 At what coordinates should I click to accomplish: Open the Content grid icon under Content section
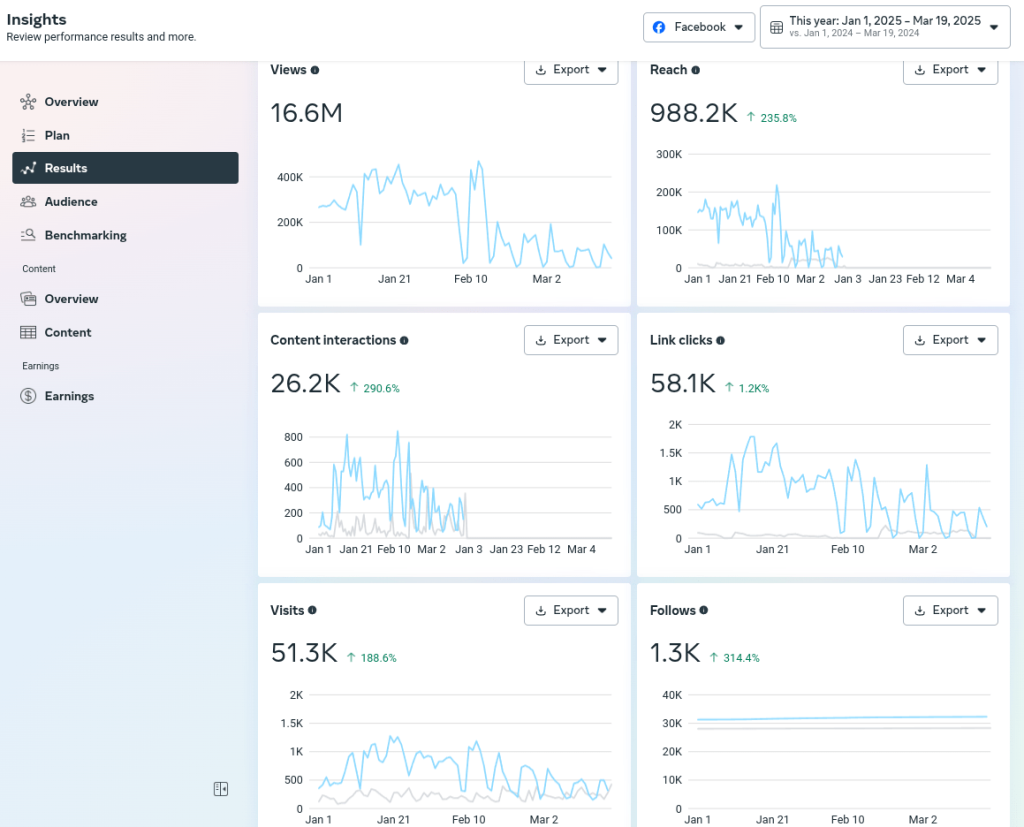tap(27, 332)
